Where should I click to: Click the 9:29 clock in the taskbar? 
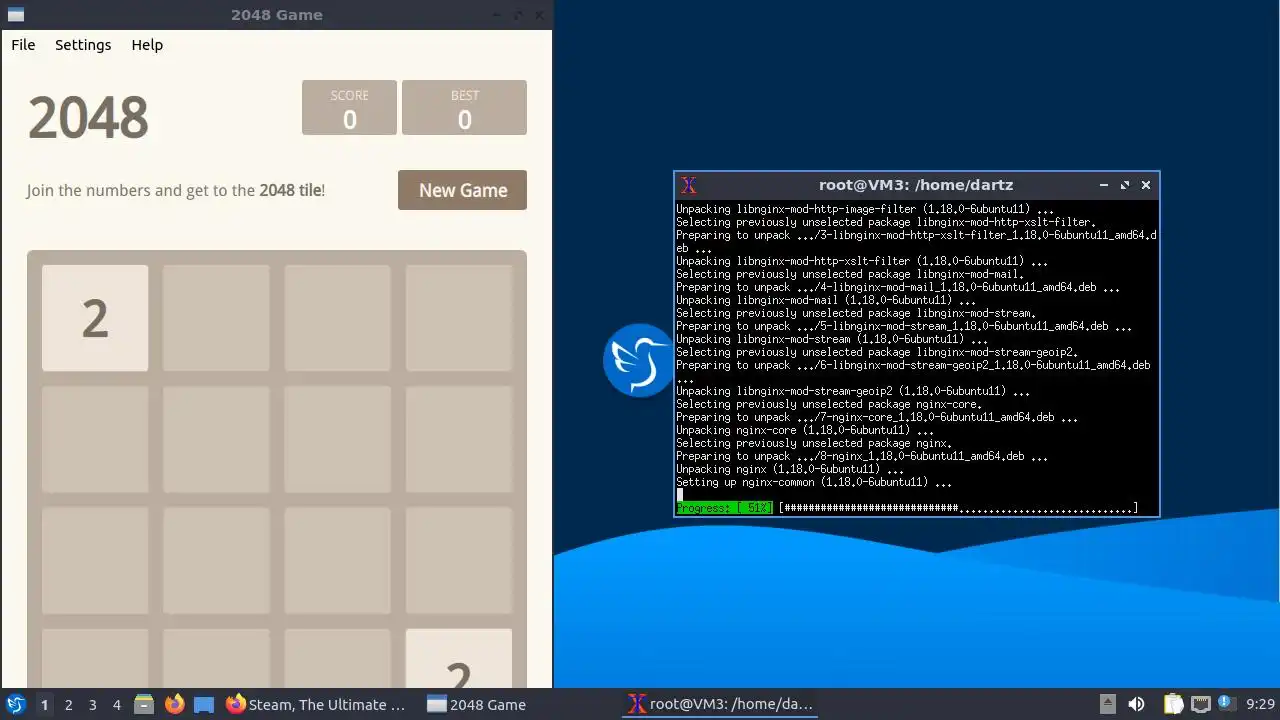[1260, 704]
